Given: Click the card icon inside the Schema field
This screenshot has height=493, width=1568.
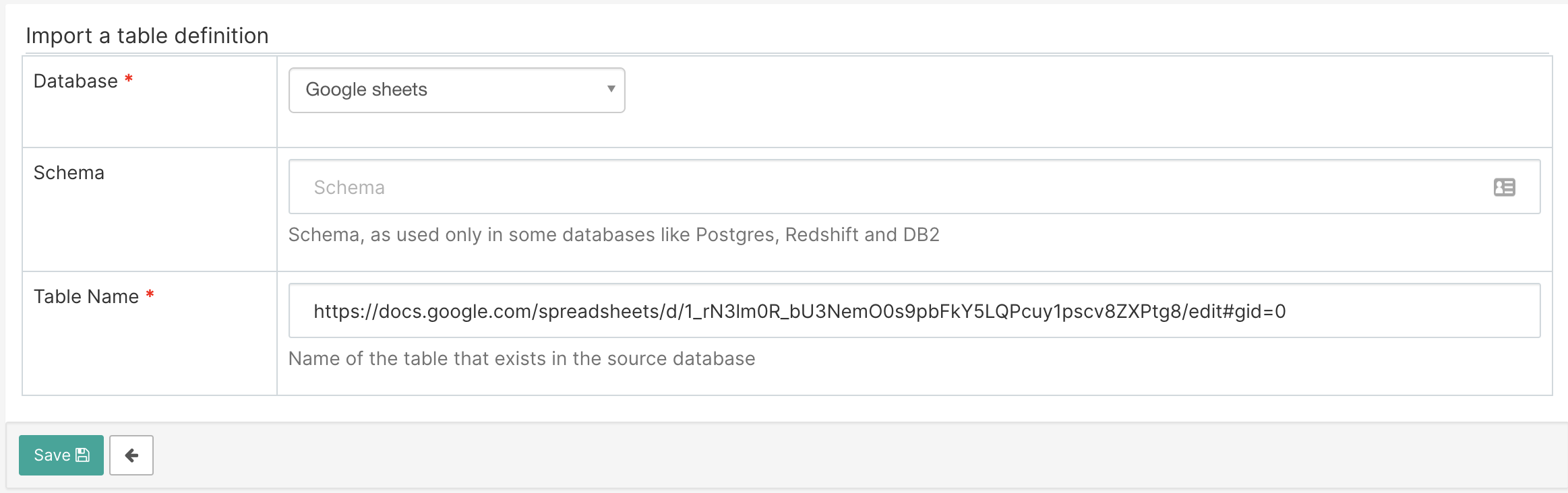Looking at the screenshot, I should point(1504,187).
